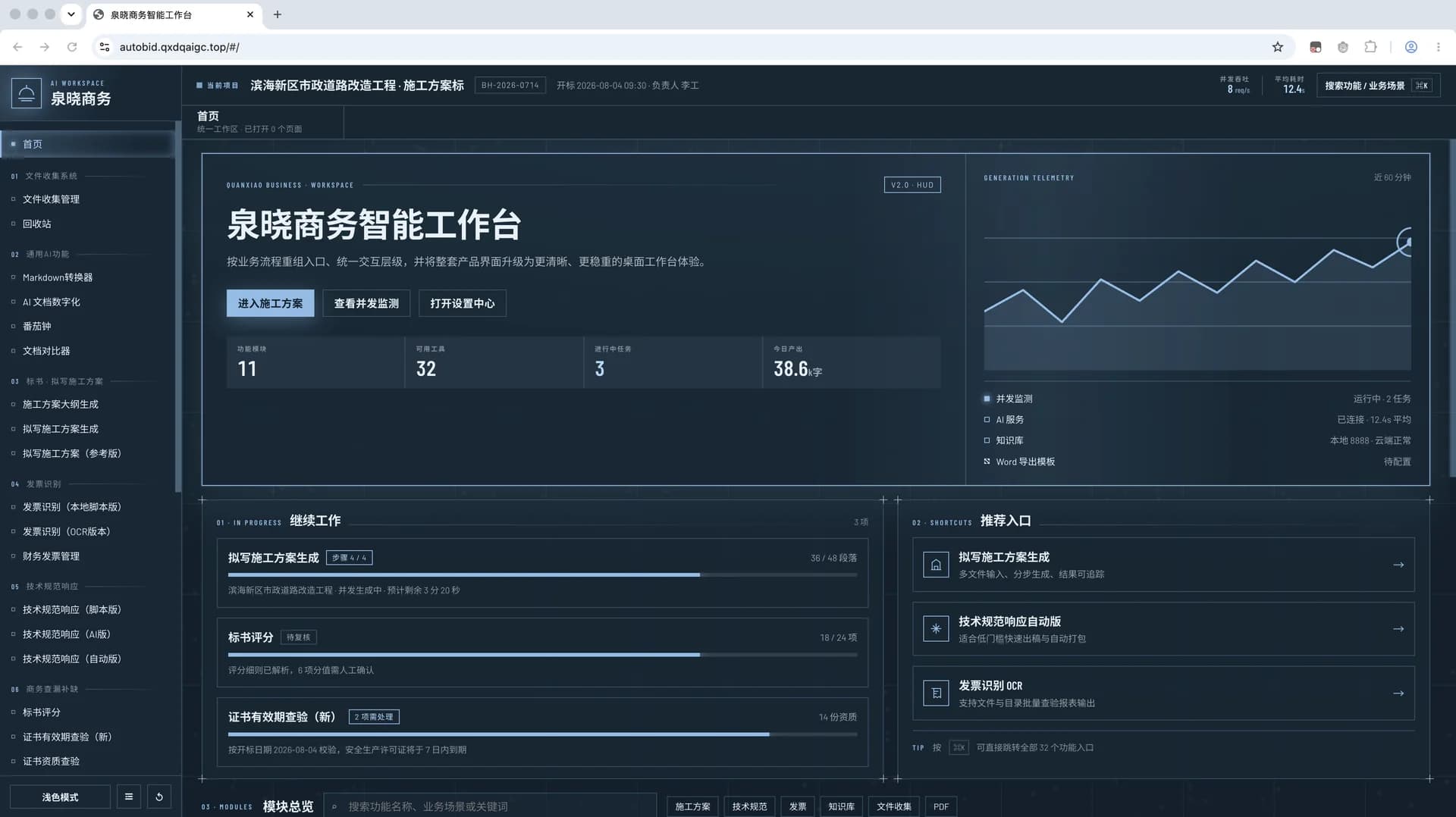This screenshot has width=1456, height=817.
Task: Open 拟写施工方案（参考版） sidebar item
Action: point(72,453)
